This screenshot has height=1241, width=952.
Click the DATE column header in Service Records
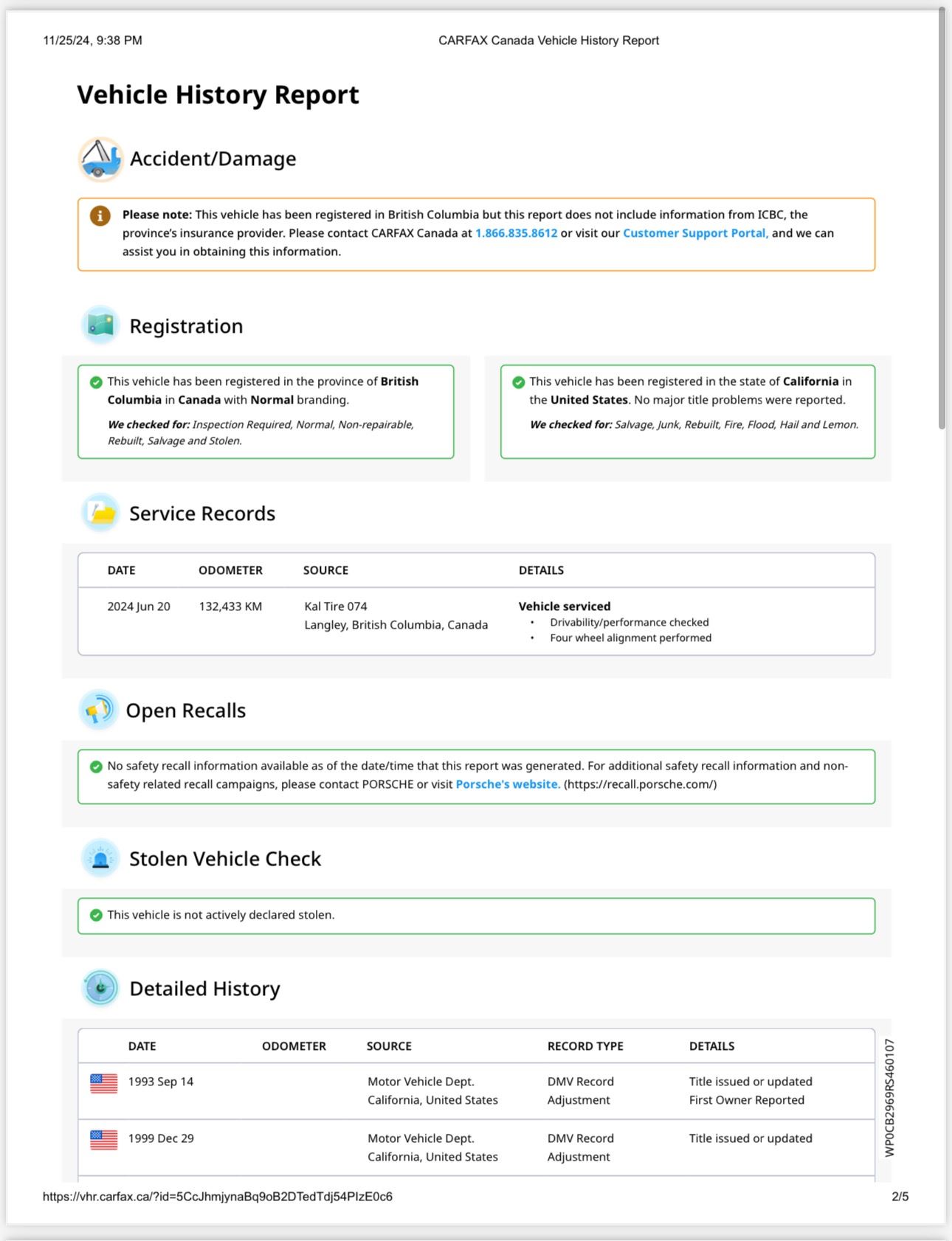(x=121, y=570)
